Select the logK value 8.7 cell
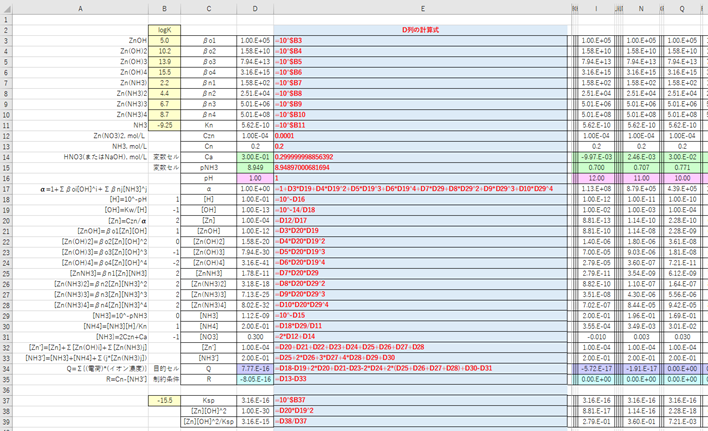Viewport: 708px width, 431px height. coord(164,115)
